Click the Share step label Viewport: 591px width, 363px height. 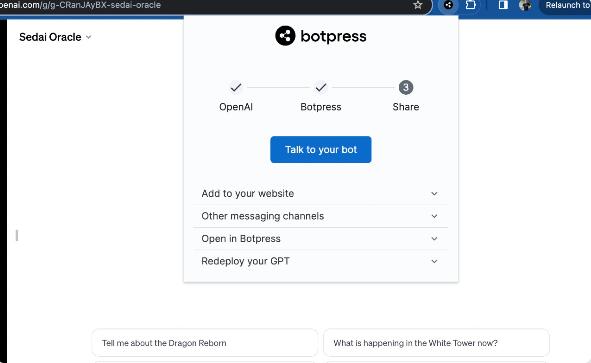coord(406,107)
